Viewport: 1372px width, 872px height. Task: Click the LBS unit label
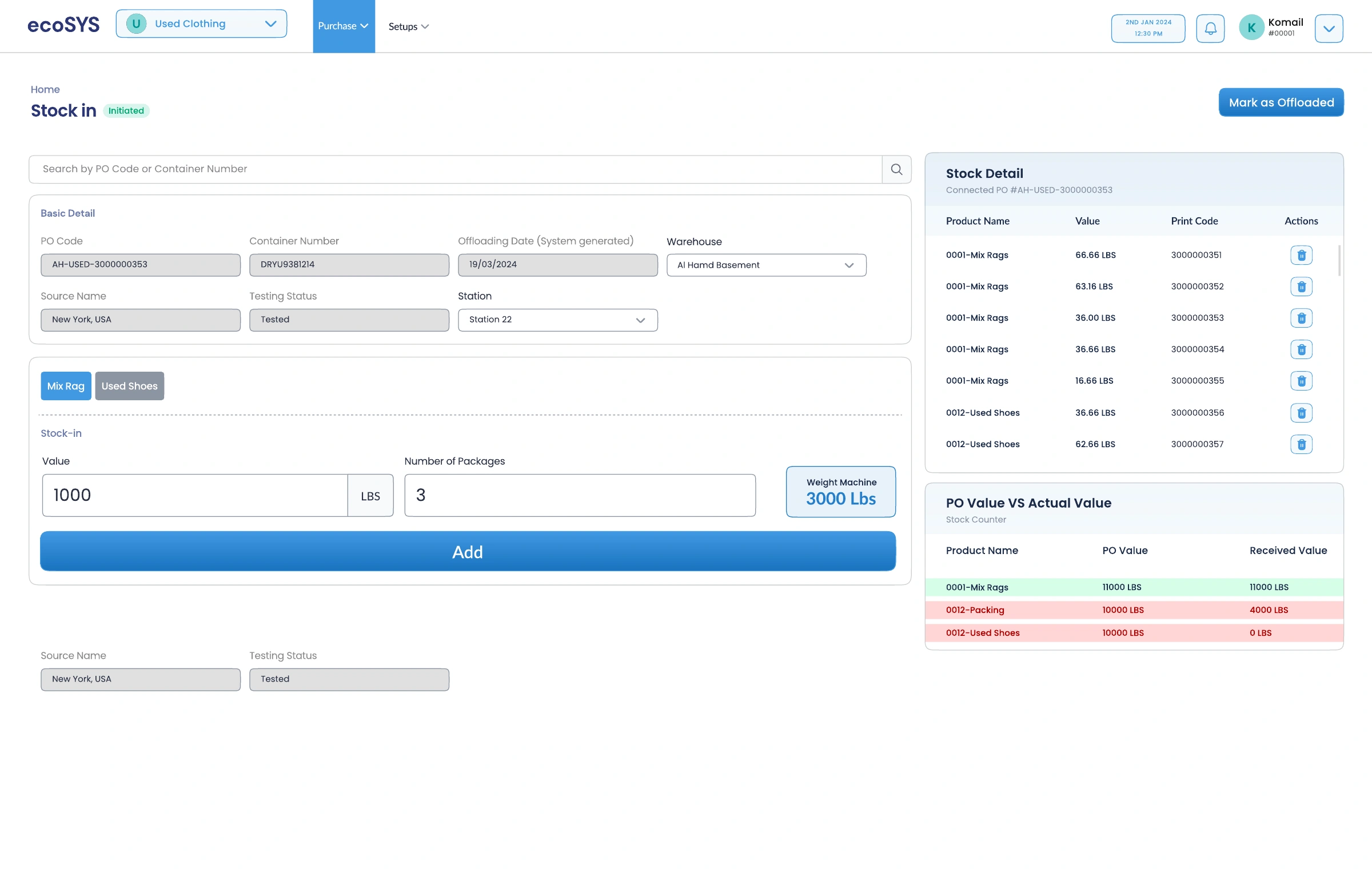coord(370,496)
